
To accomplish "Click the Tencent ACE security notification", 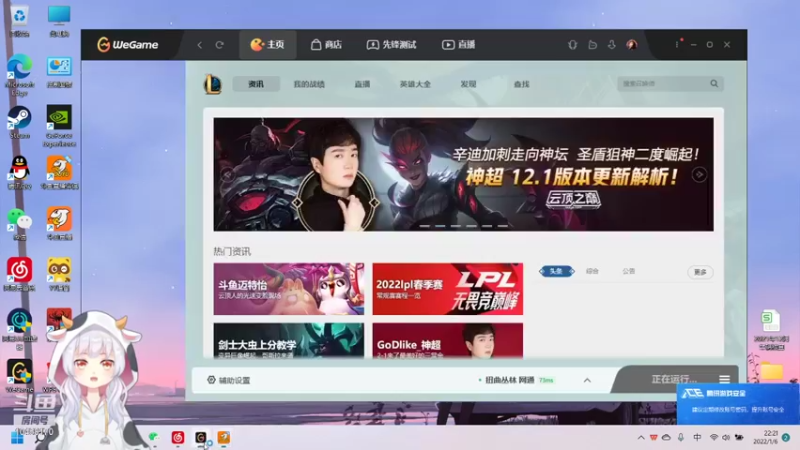I will [x=738, y=404].
